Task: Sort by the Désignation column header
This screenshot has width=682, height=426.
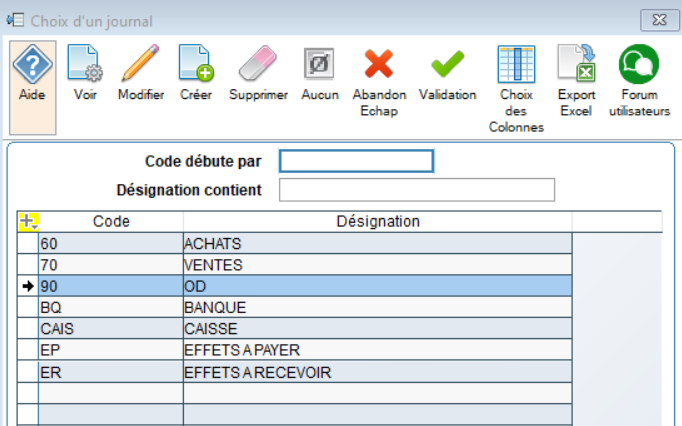Action: (x=378, y=221)
